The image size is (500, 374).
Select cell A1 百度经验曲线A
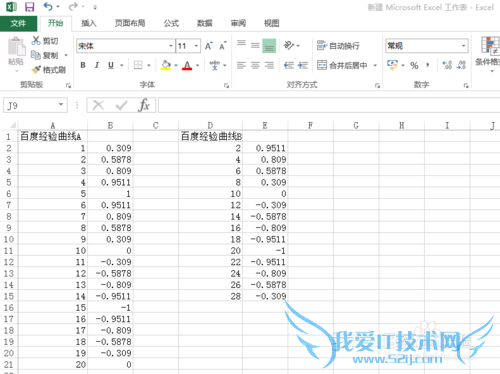pyautogui.click(x=53, y=137)
